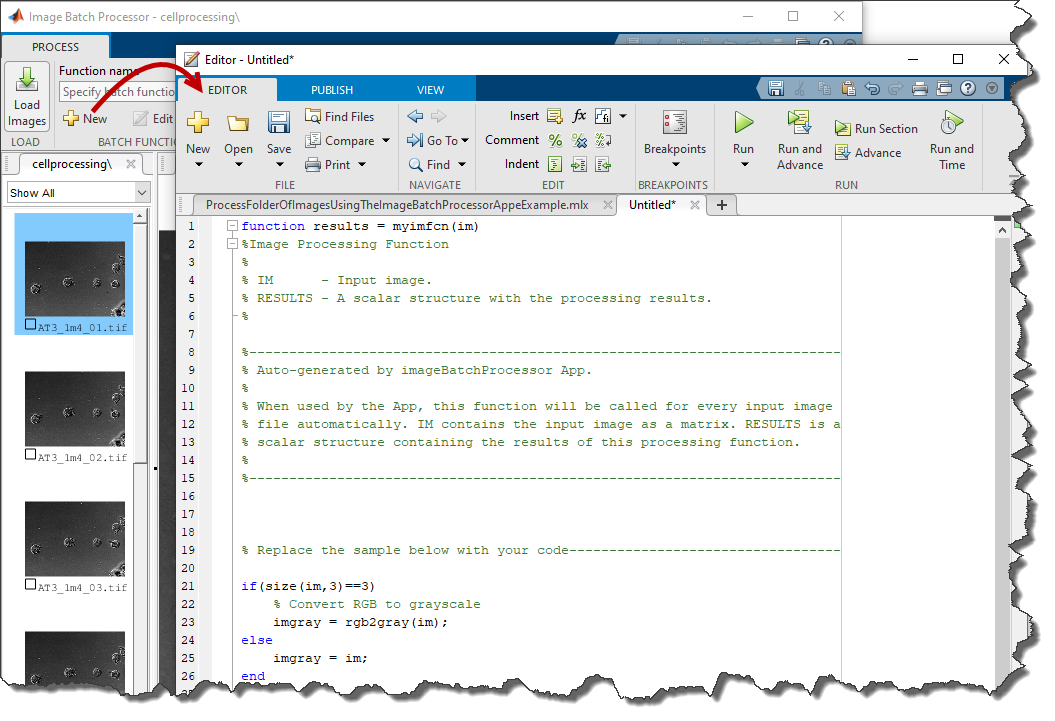The image size is (1055, 721).
Task: Click the function name input field
Action: coord(118,92)
